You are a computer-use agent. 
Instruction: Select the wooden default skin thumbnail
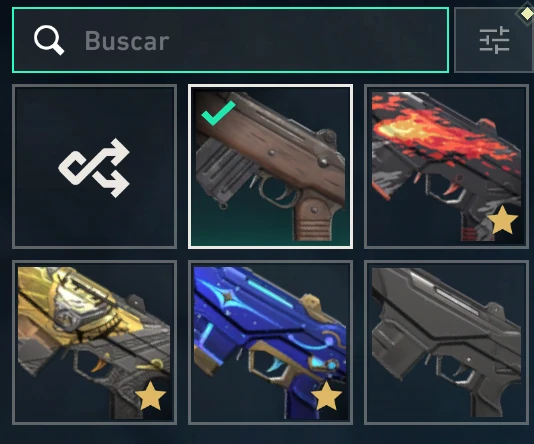pos(270,166)
